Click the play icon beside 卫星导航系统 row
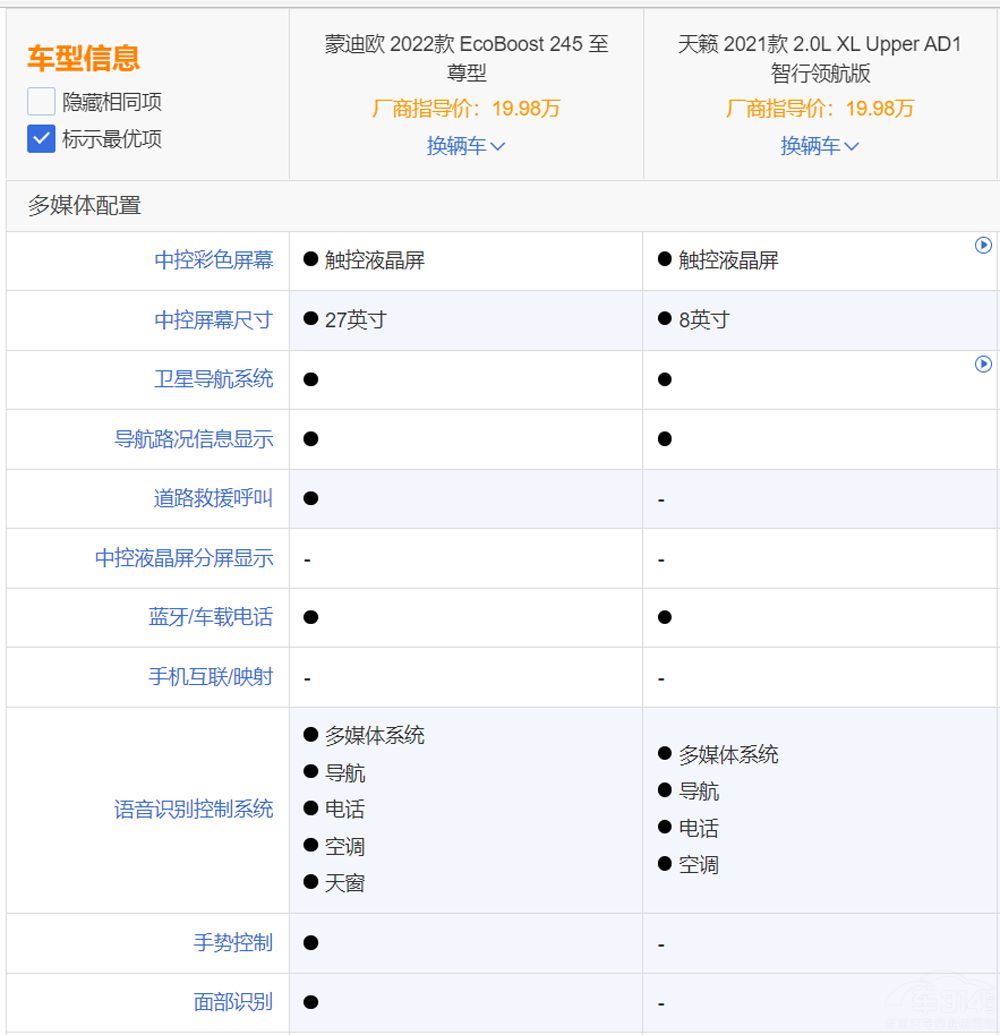Image resolution: width=1000 pixels, height=1035 pixels. pyautogui.click(x=985, y=364)
